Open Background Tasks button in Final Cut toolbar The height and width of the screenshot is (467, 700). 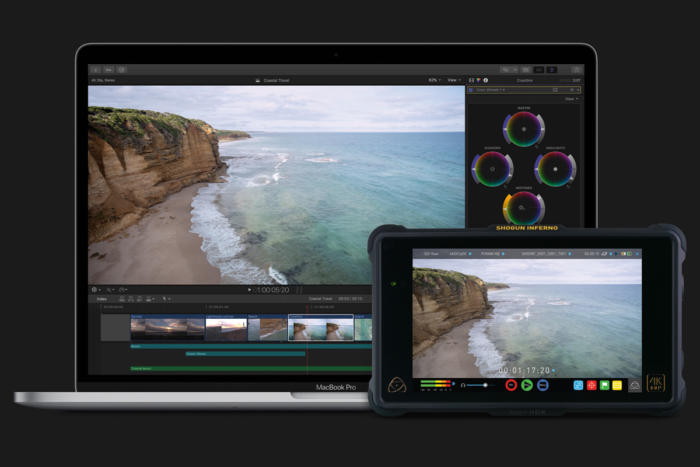point(122,70)
